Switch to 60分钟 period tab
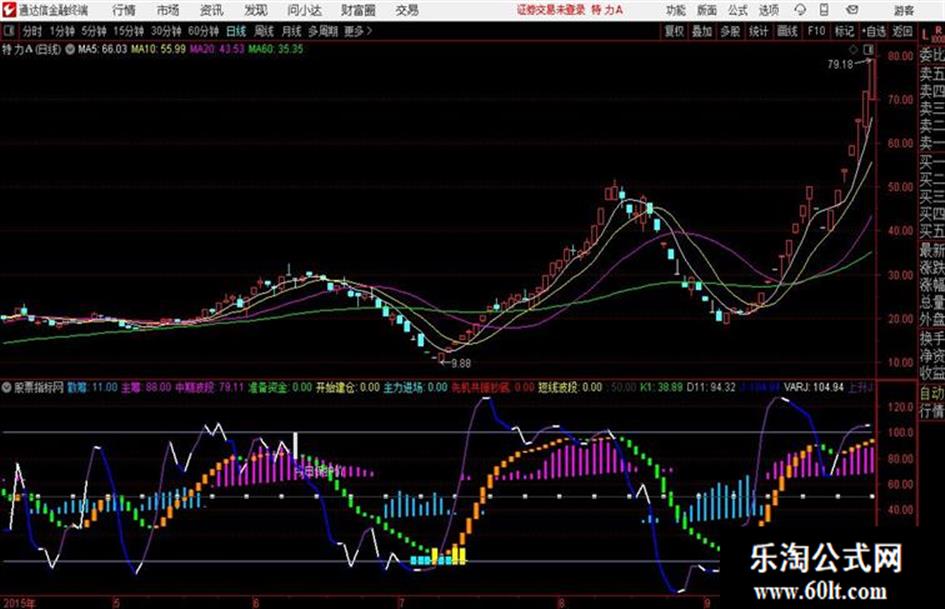Viewport: 945px width, 609px height. 203,31
